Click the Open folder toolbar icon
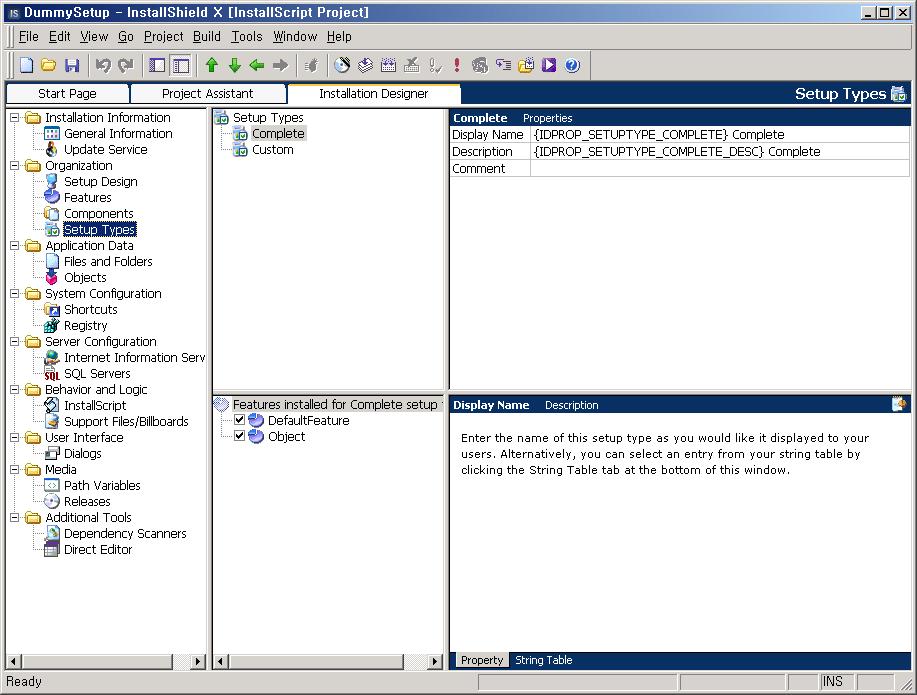917x695 pixels. [x=49, y=65]
